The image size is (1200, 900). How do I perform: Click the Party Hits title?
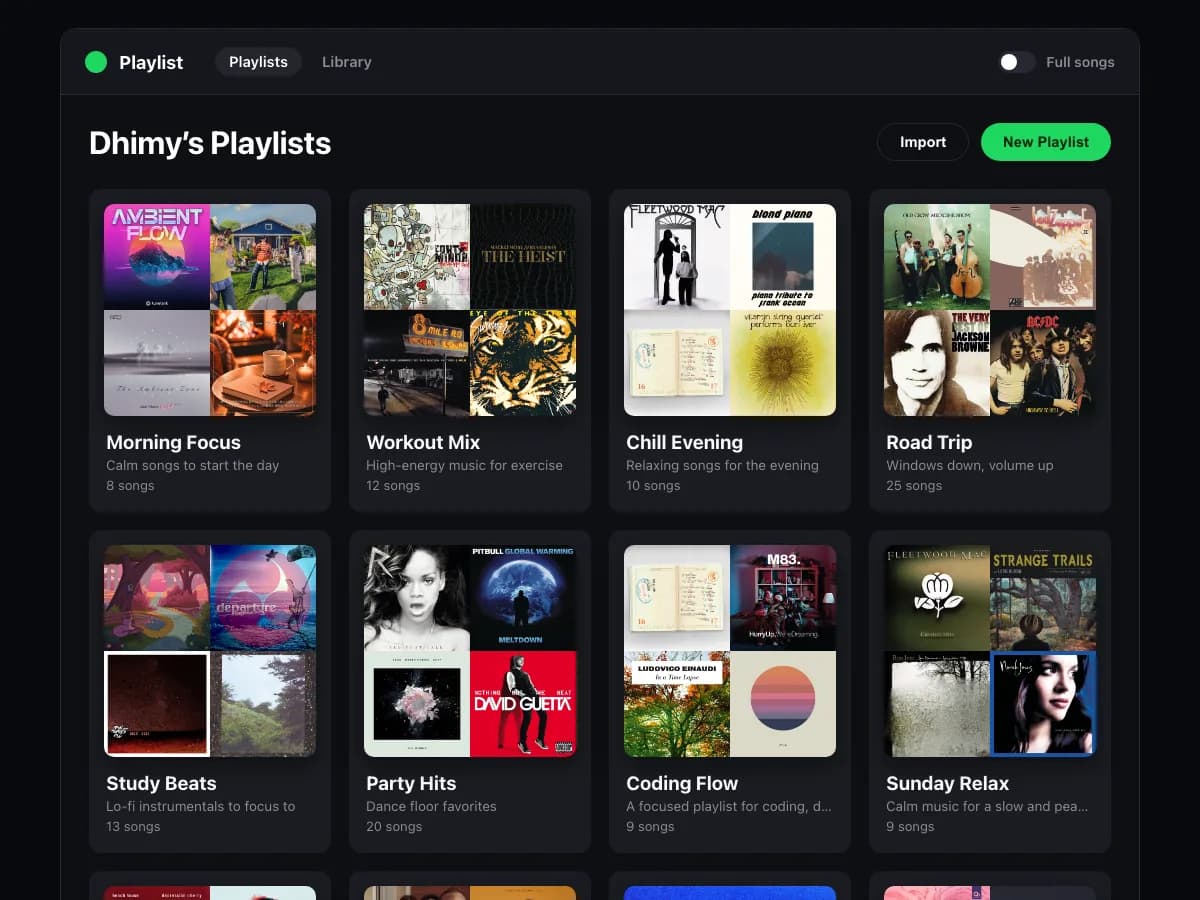tap(411, 783)
